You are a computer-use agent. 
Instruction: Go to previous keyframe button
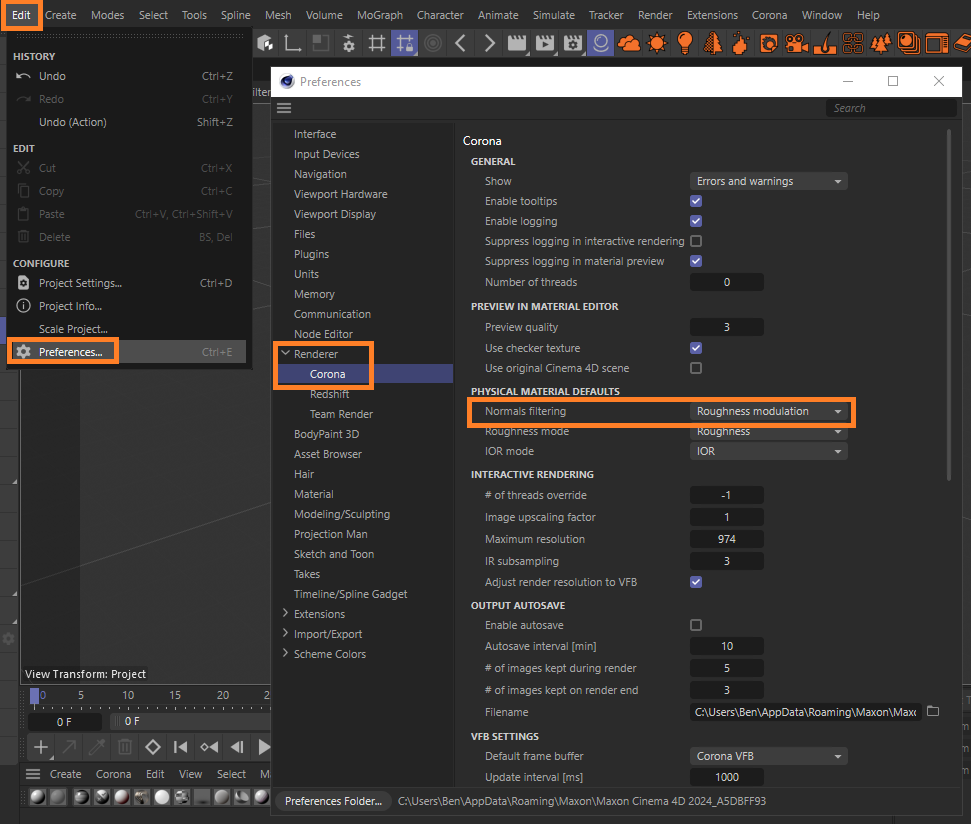(209, 747)
